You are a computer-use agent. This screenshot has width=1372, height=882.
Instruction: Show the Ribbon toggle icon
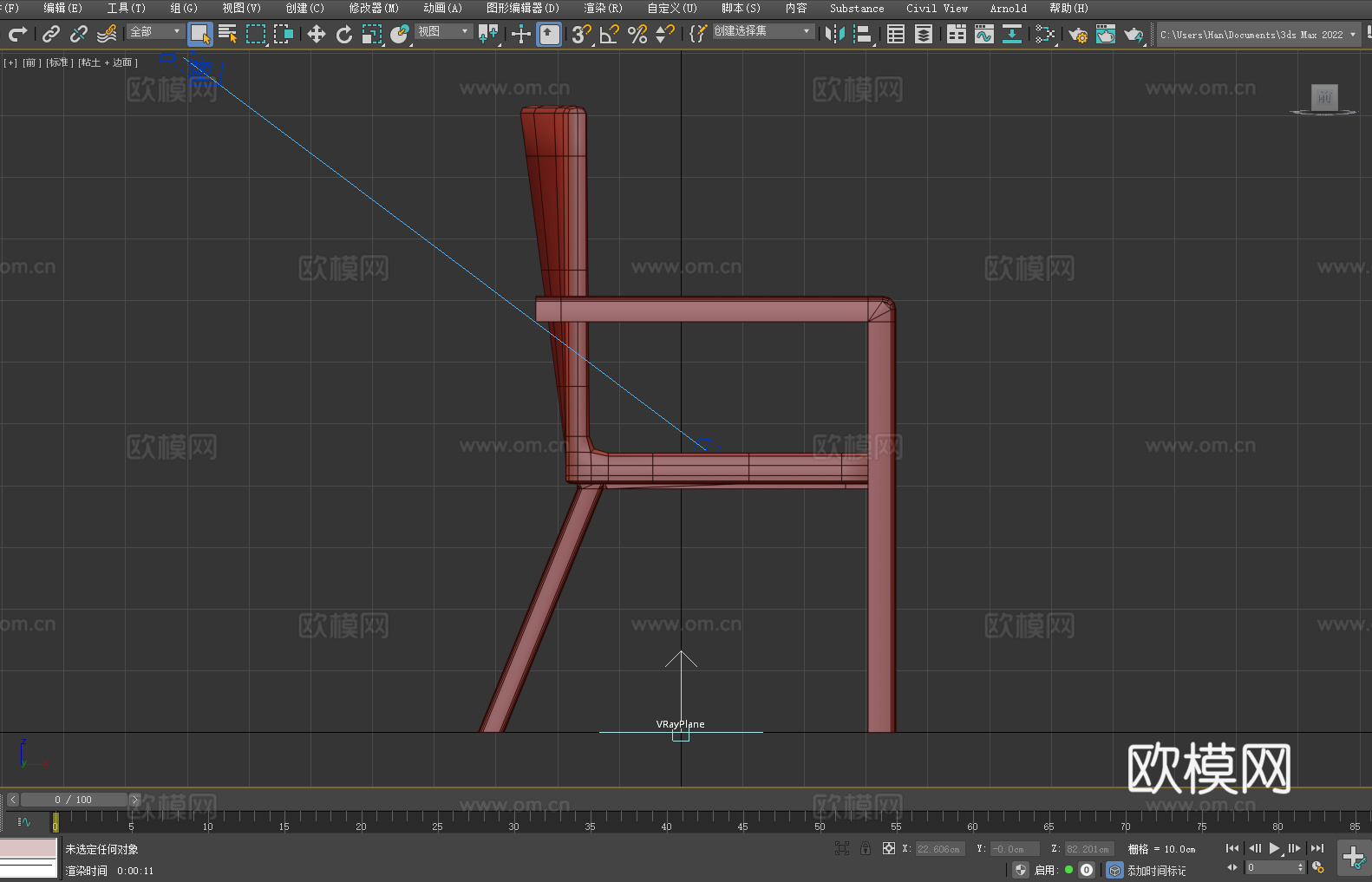tap(957, 34)
